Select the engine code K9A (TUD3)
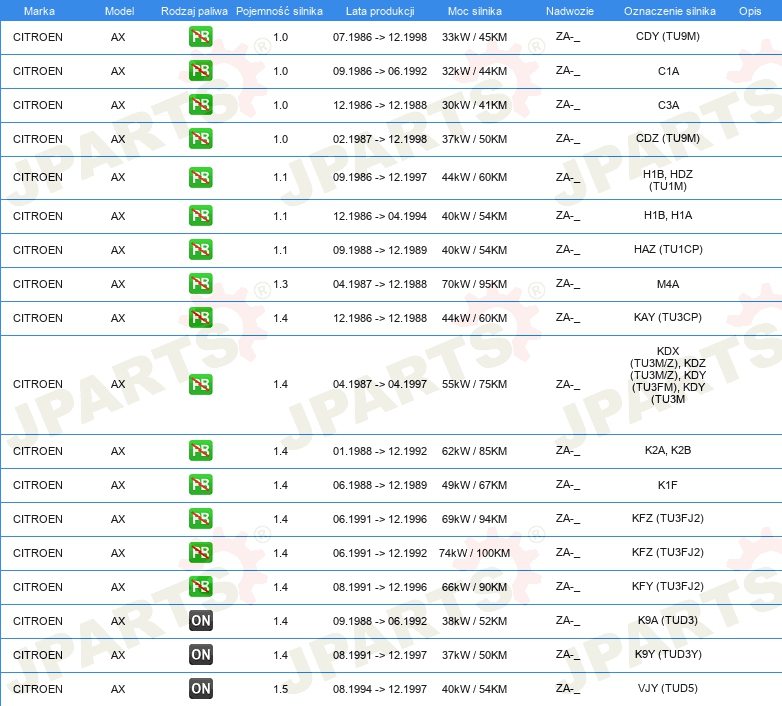The width and height of the screenshot is (782, 706). [668, 620]
